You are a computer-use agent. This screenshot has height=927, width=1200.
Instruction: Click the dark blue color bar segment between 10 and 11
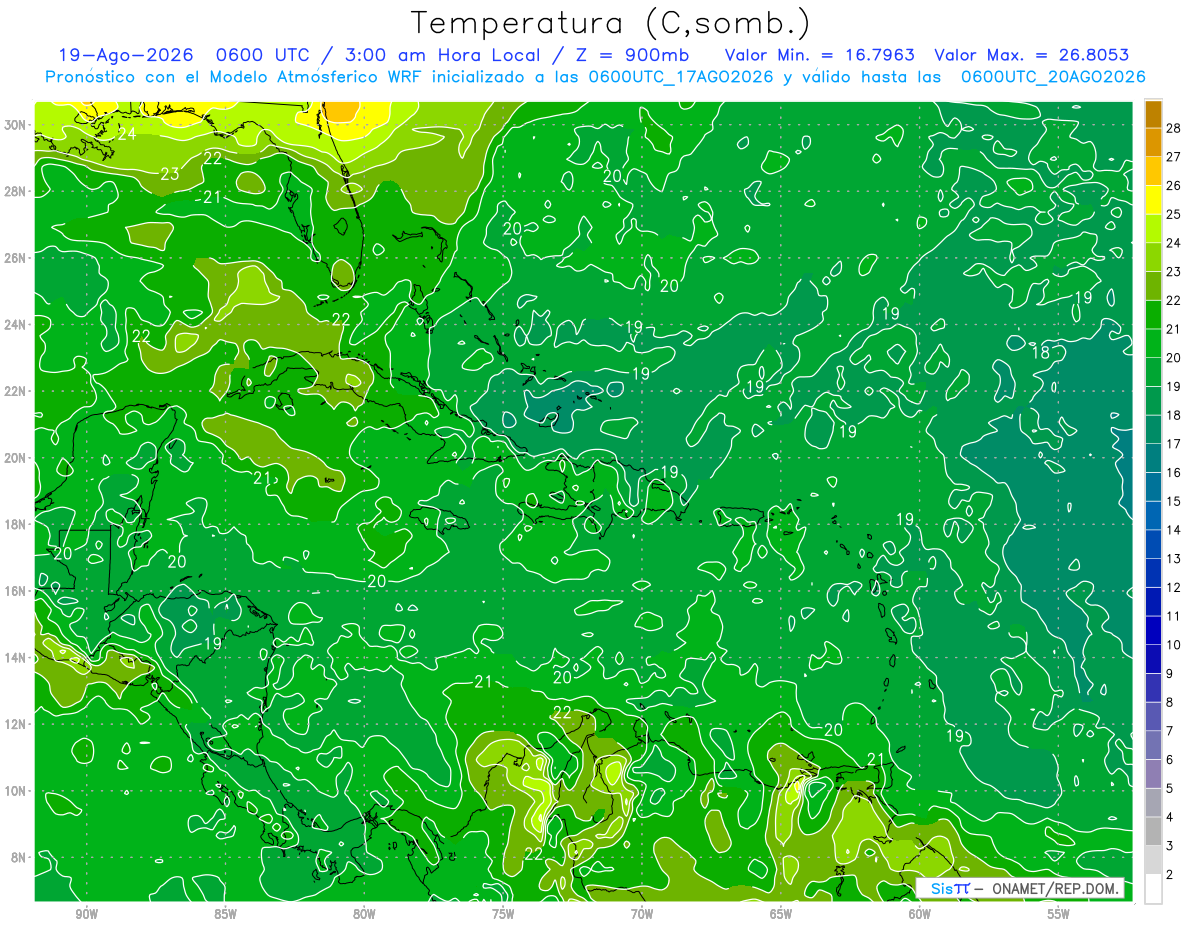point(1153,631)
